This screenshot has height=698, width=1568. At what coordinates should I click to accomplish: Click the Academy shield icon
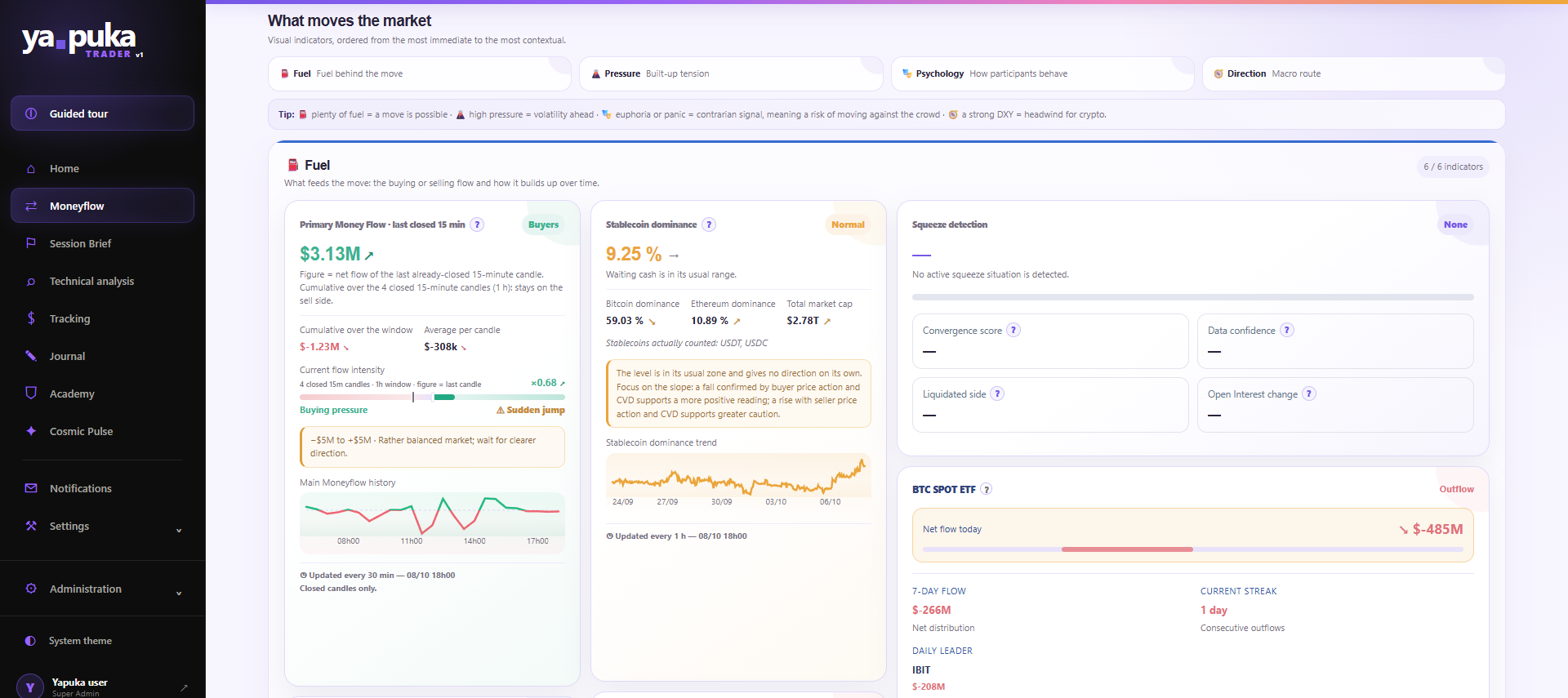click(31, 393)
